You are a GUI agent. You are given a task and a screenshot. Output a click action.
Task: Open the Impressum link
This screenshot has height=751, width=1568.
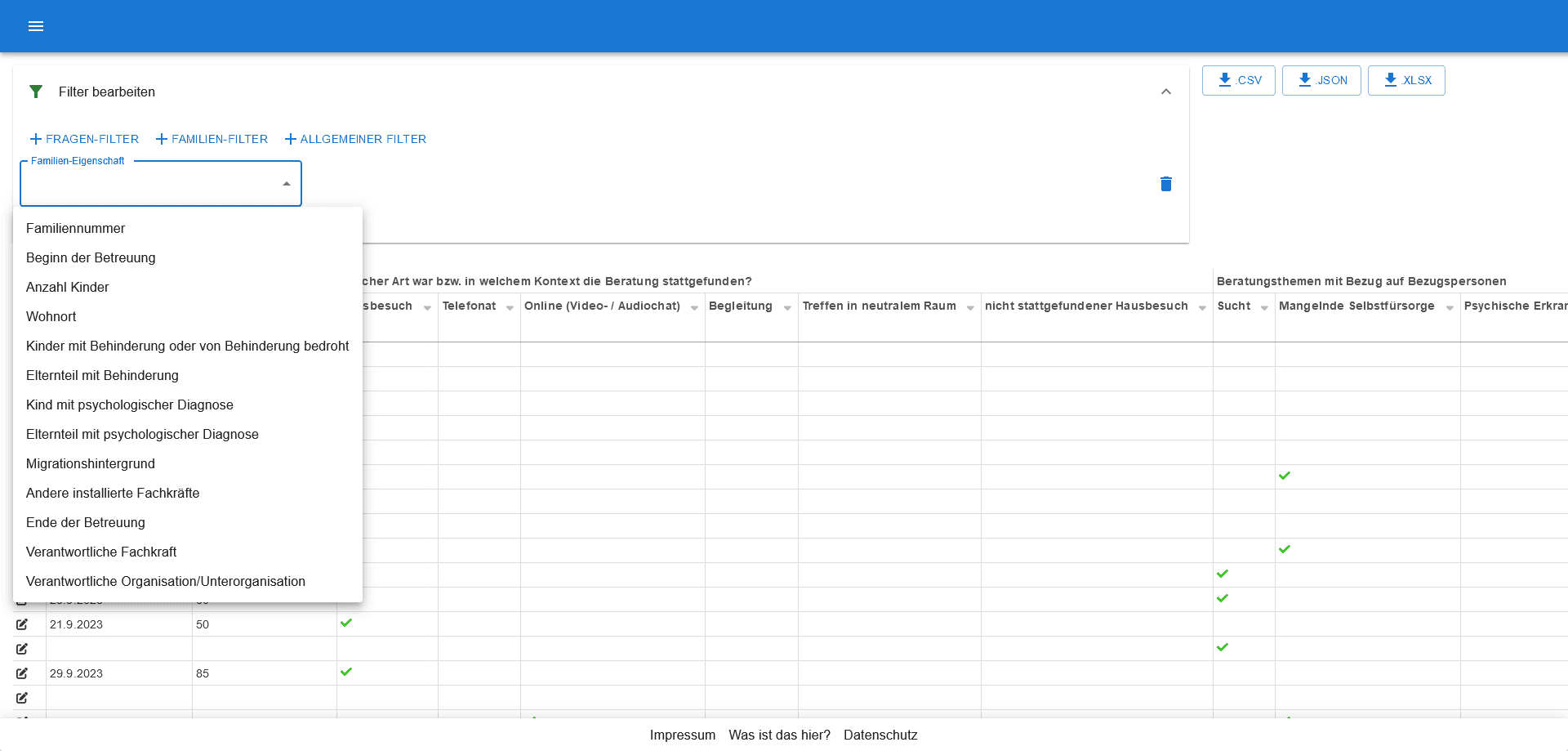tap(682, 735)
